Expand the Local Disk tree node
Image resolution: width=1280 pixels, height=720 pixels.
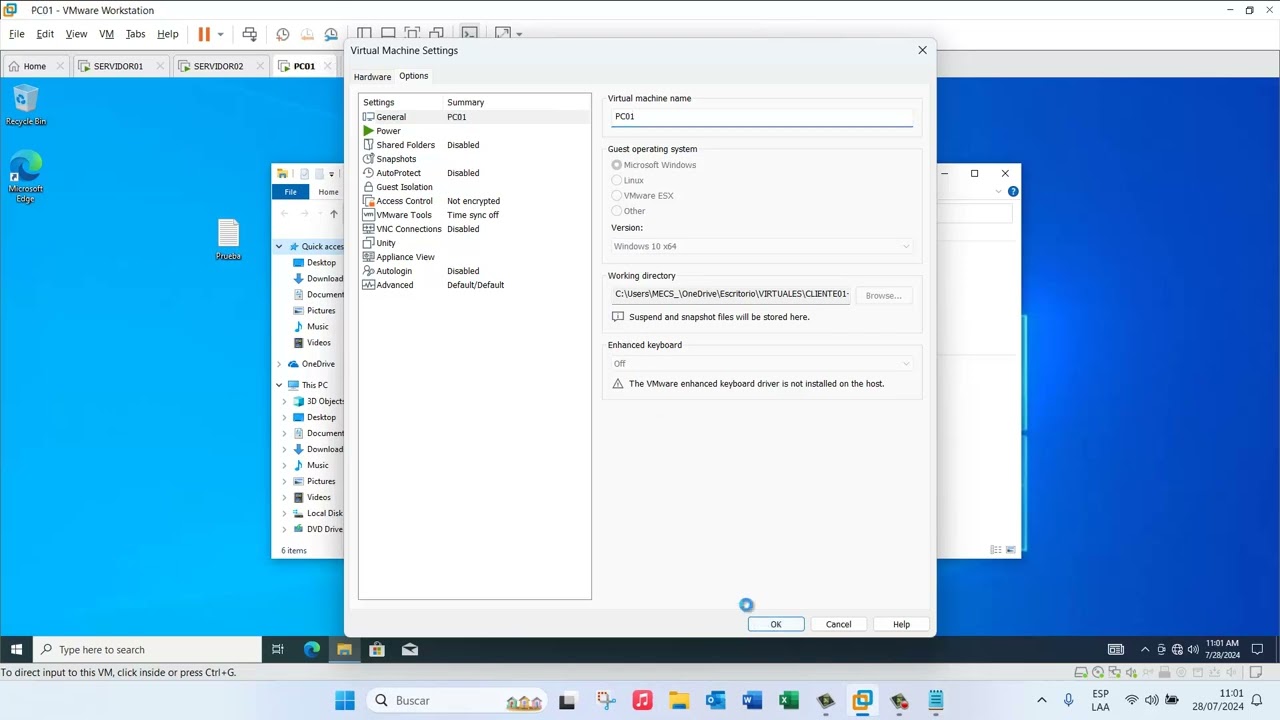click(285, 513)
